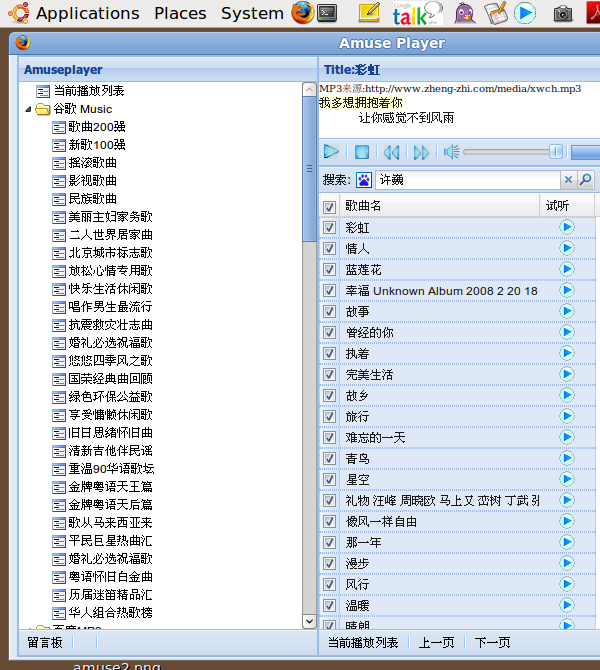
Task: Collapse the 谷歌 Music folder
Action: click(28, 109)
